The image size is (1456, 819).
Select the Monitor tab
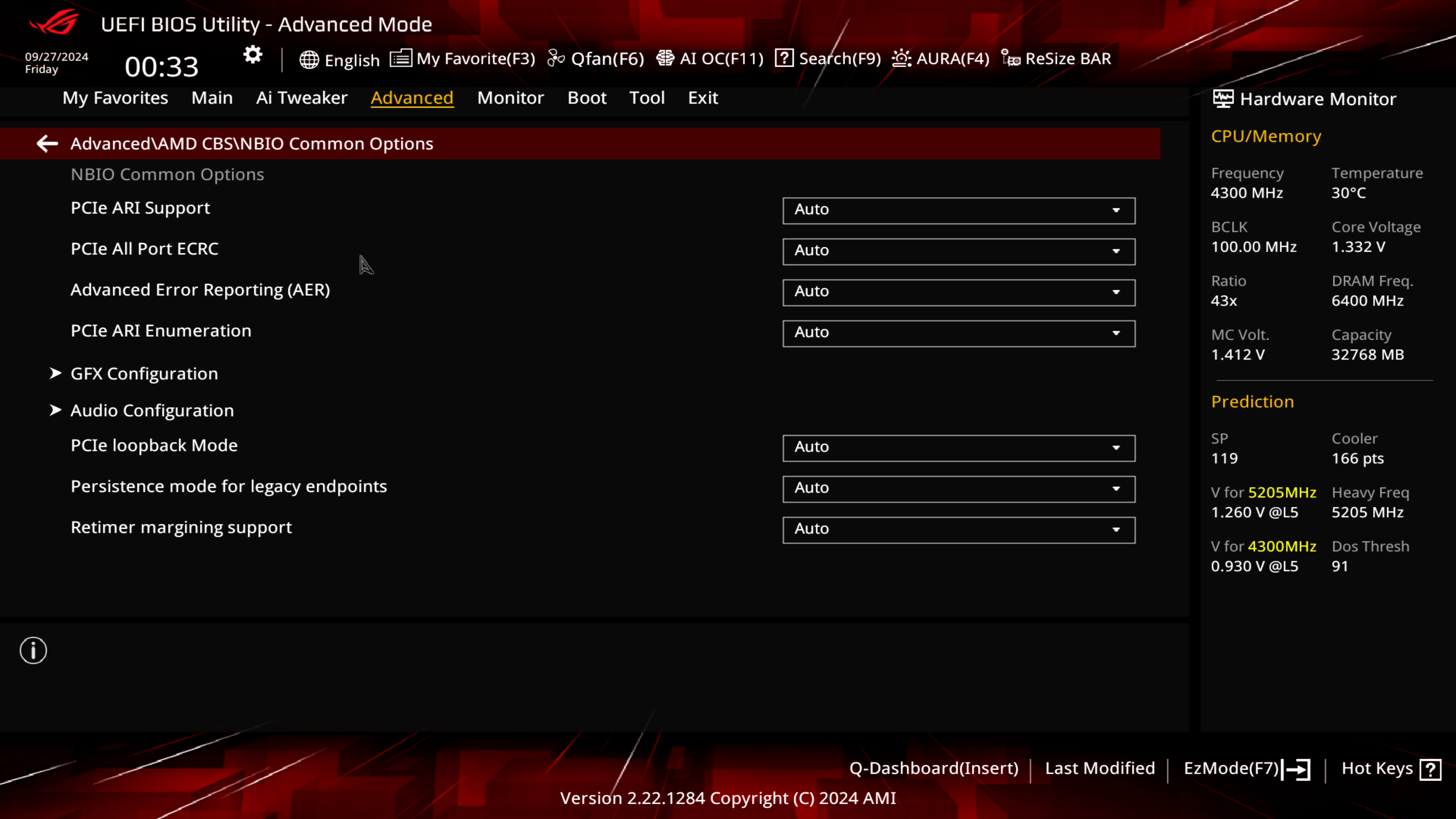[x=510, y=97]
